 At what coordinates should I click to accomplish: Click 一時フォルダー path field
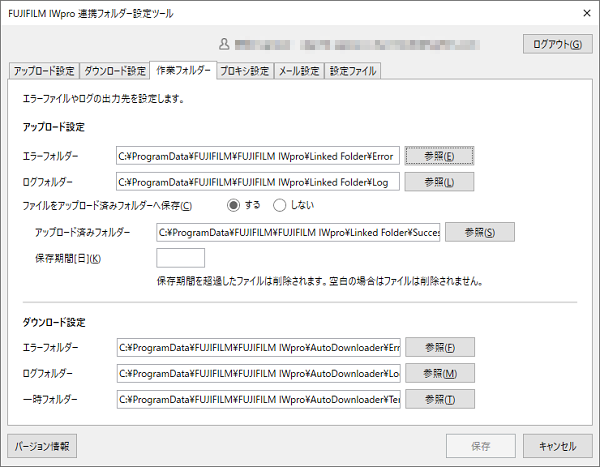(x=259, y=399)
